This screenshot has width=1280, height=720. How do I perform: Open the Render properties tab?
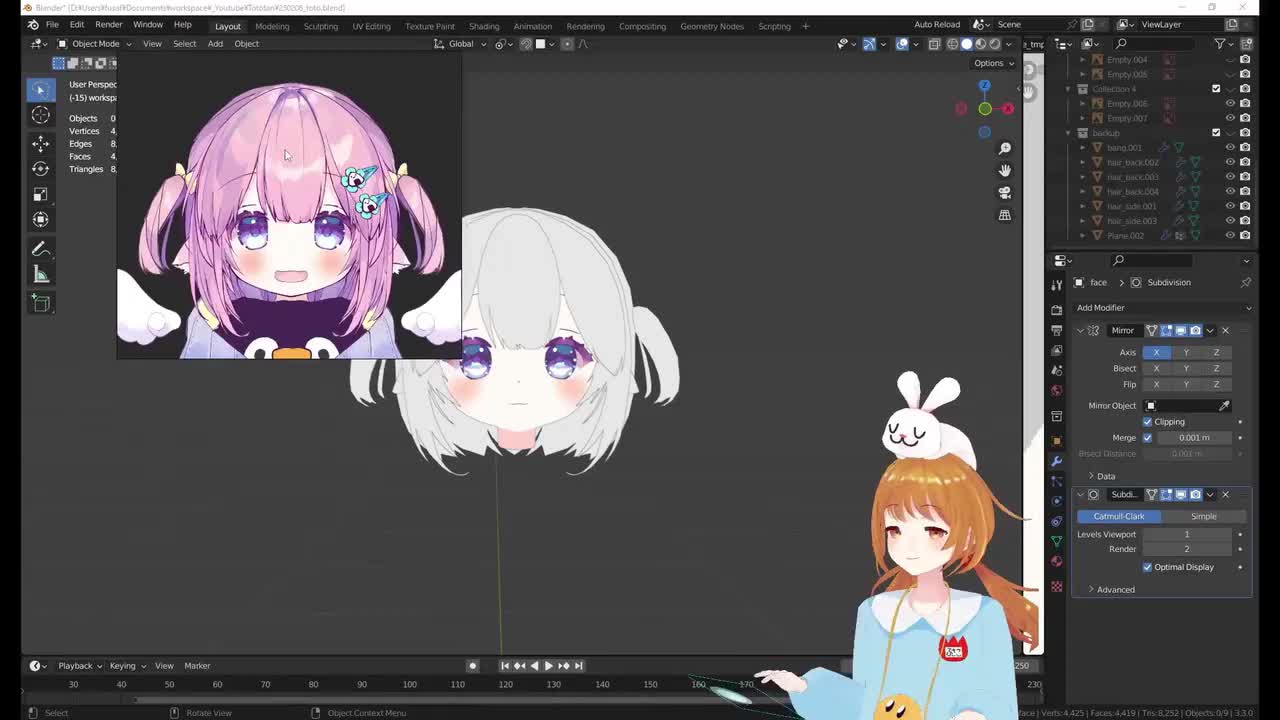click(x=1057, y=310)
